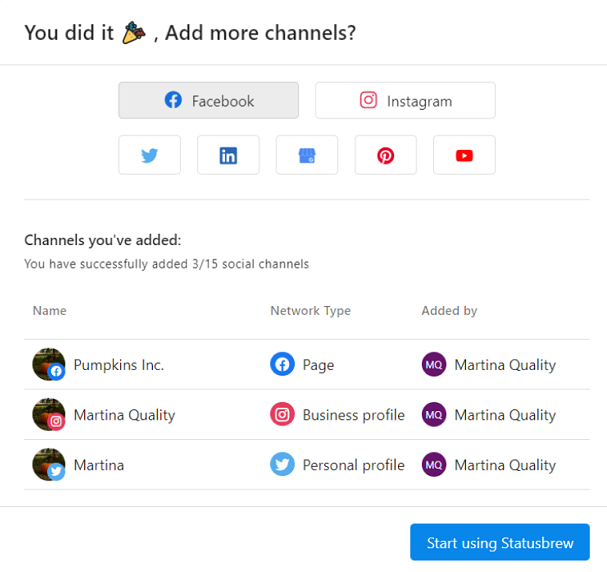The image size is (607, 572).
Task: Connect a Google My Business channel
Action: pos(307,155)
